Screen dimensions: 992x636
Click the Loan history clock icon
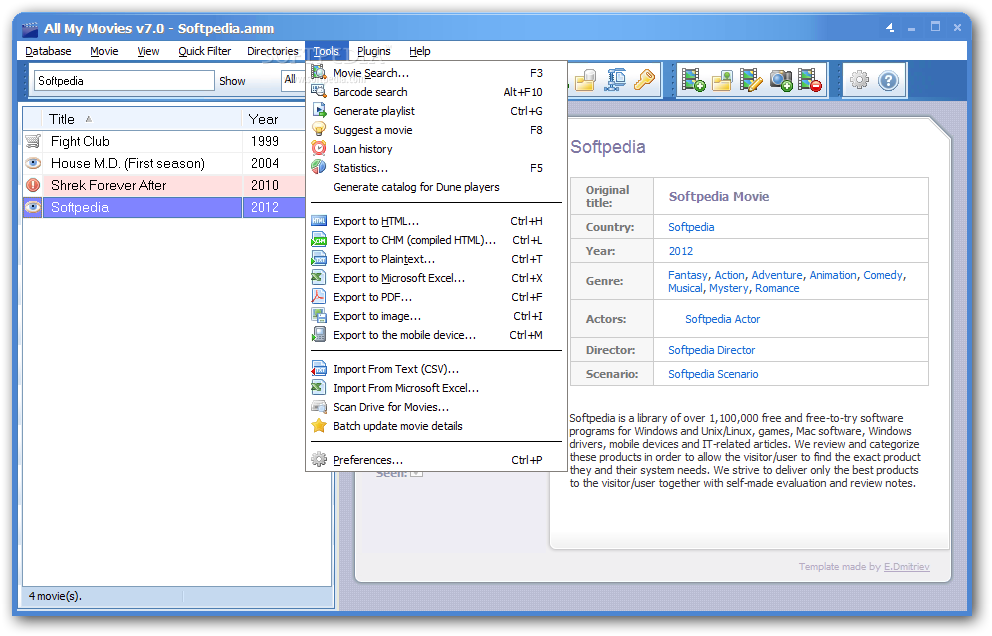pyautogui.click(x=319, y=149)
